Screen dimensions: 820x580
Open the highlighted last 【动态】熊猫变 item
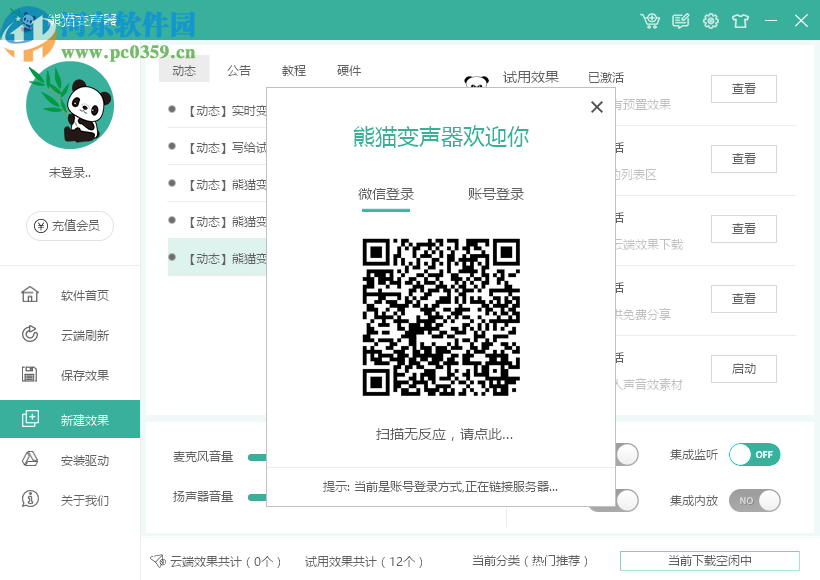(217, 258)
